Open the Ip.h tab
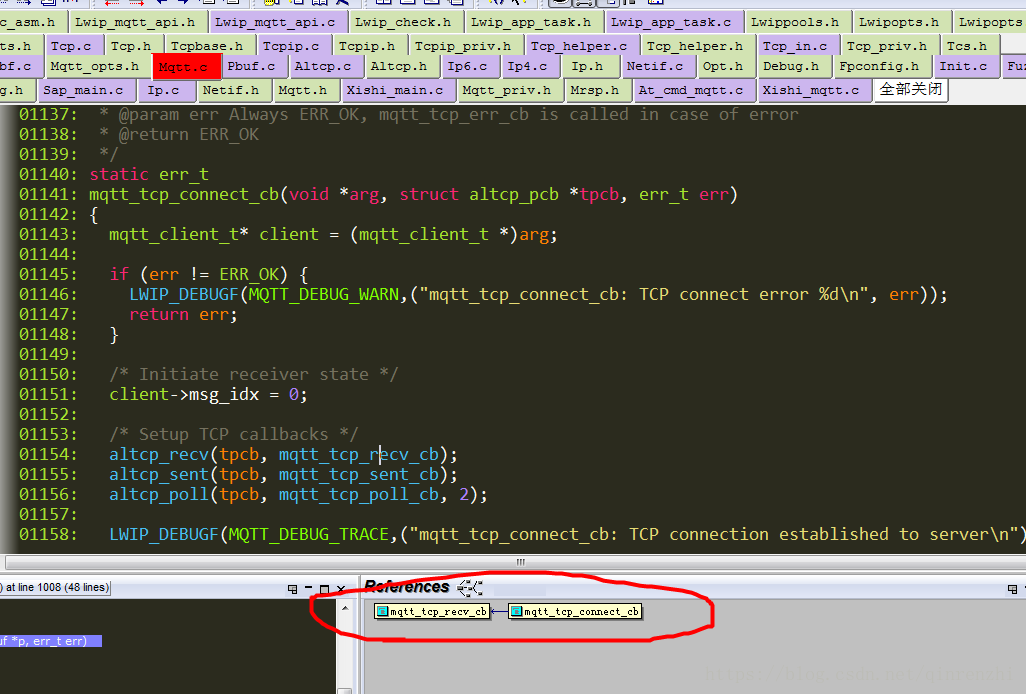 tap(590, 66)
